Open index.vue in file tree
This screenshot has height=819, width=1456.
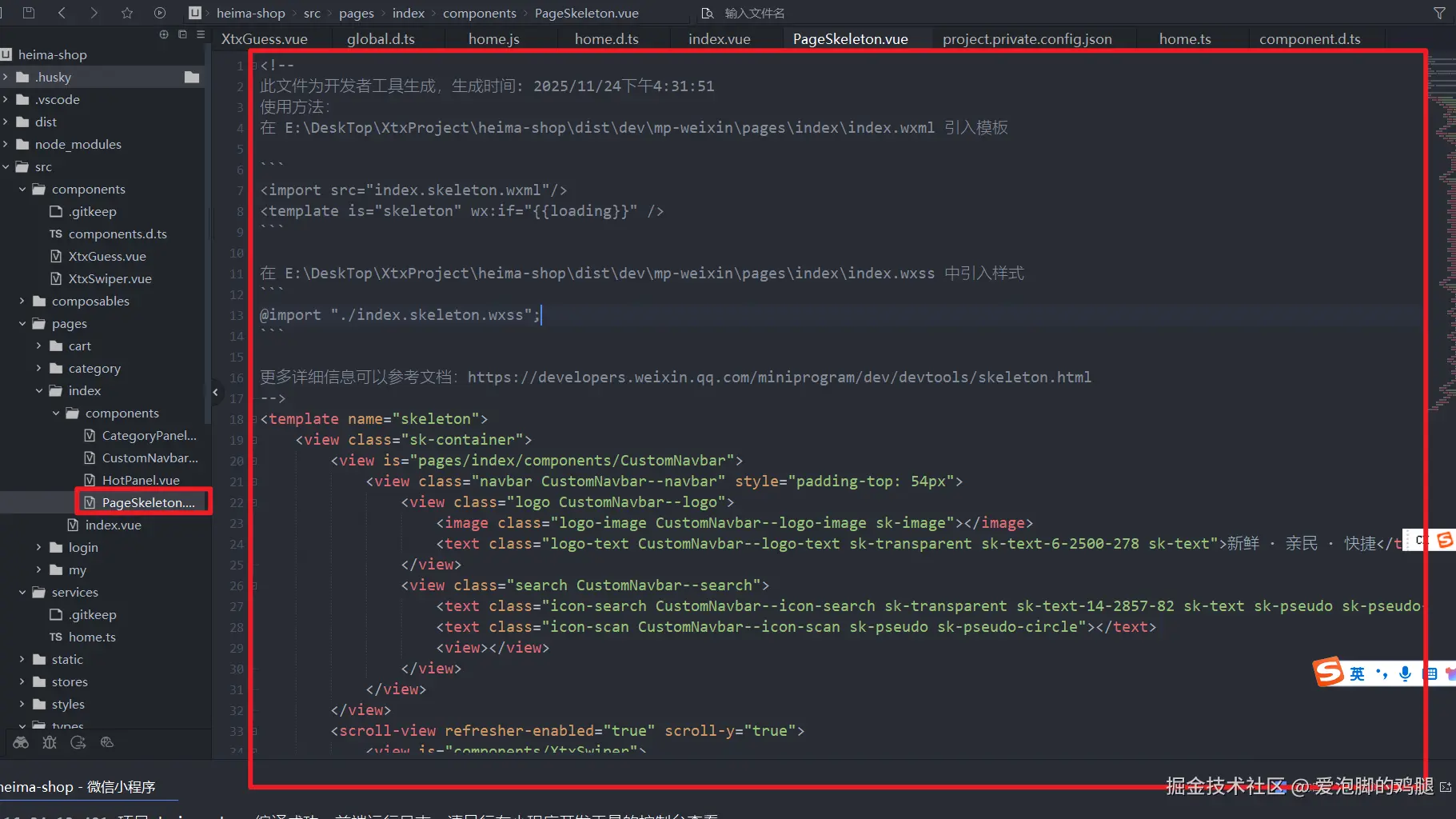click(x=113, y=525)
